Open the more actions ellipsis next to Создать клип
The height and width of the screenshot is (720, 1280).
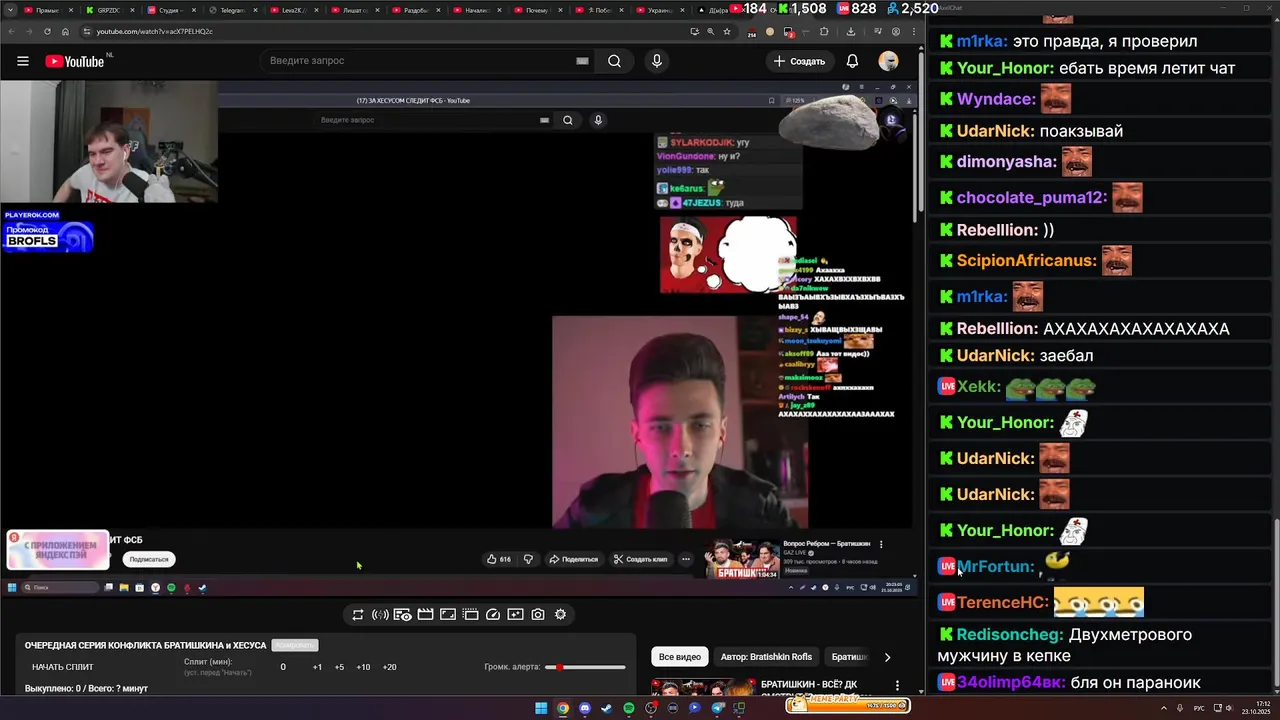[685, 559]
